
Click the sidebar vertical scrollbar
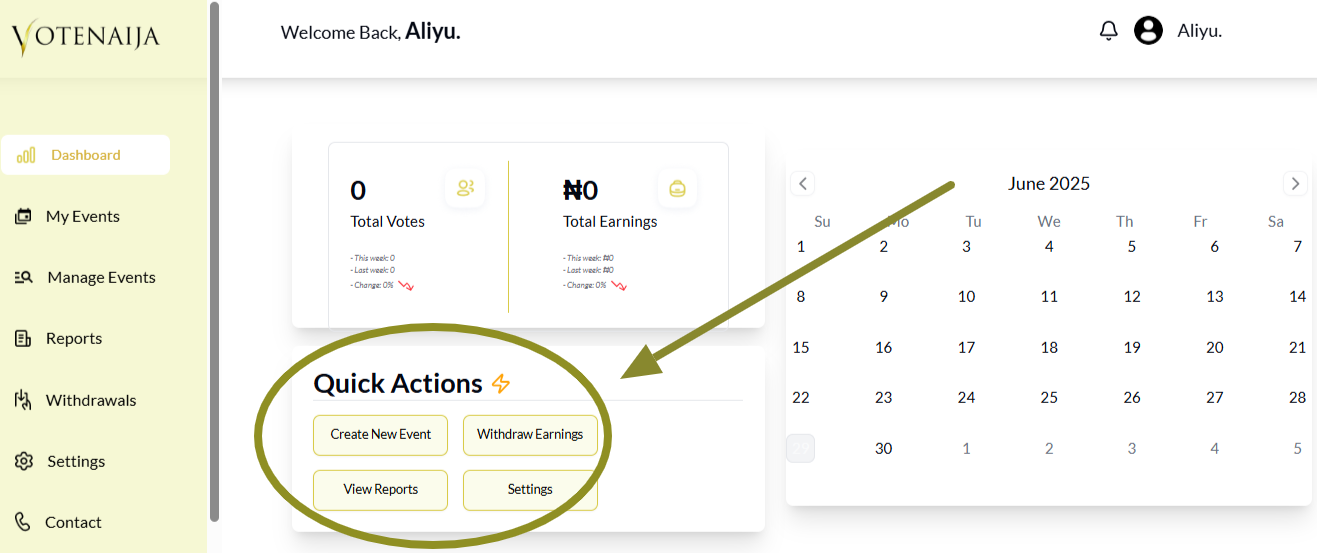[214, 260]
